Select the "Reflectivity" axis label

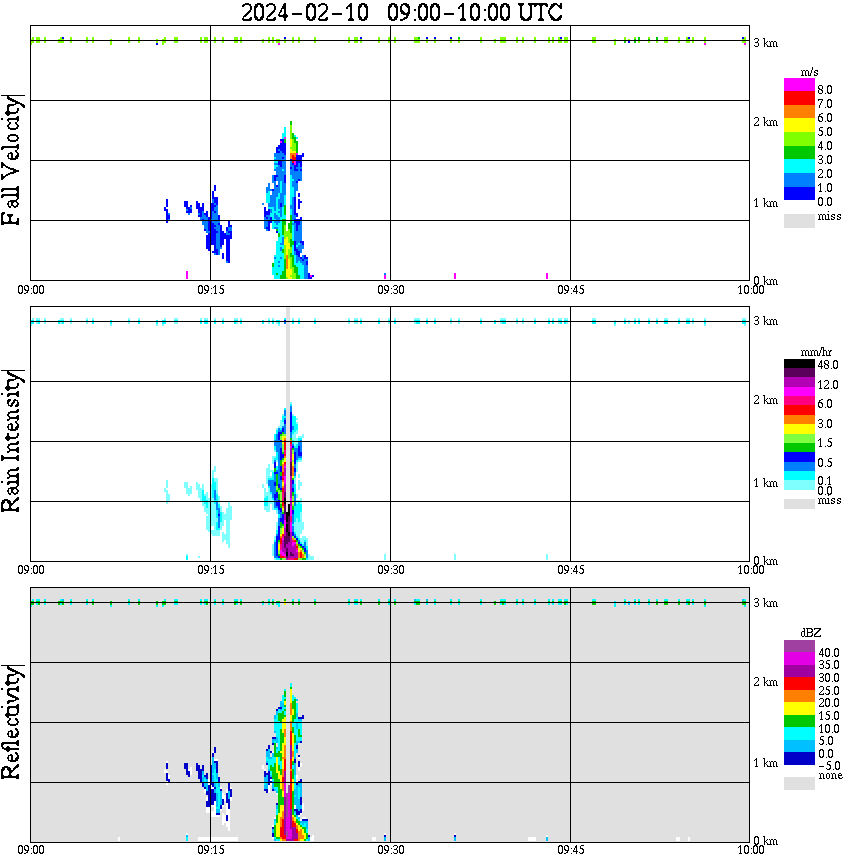tap(12, 722)
